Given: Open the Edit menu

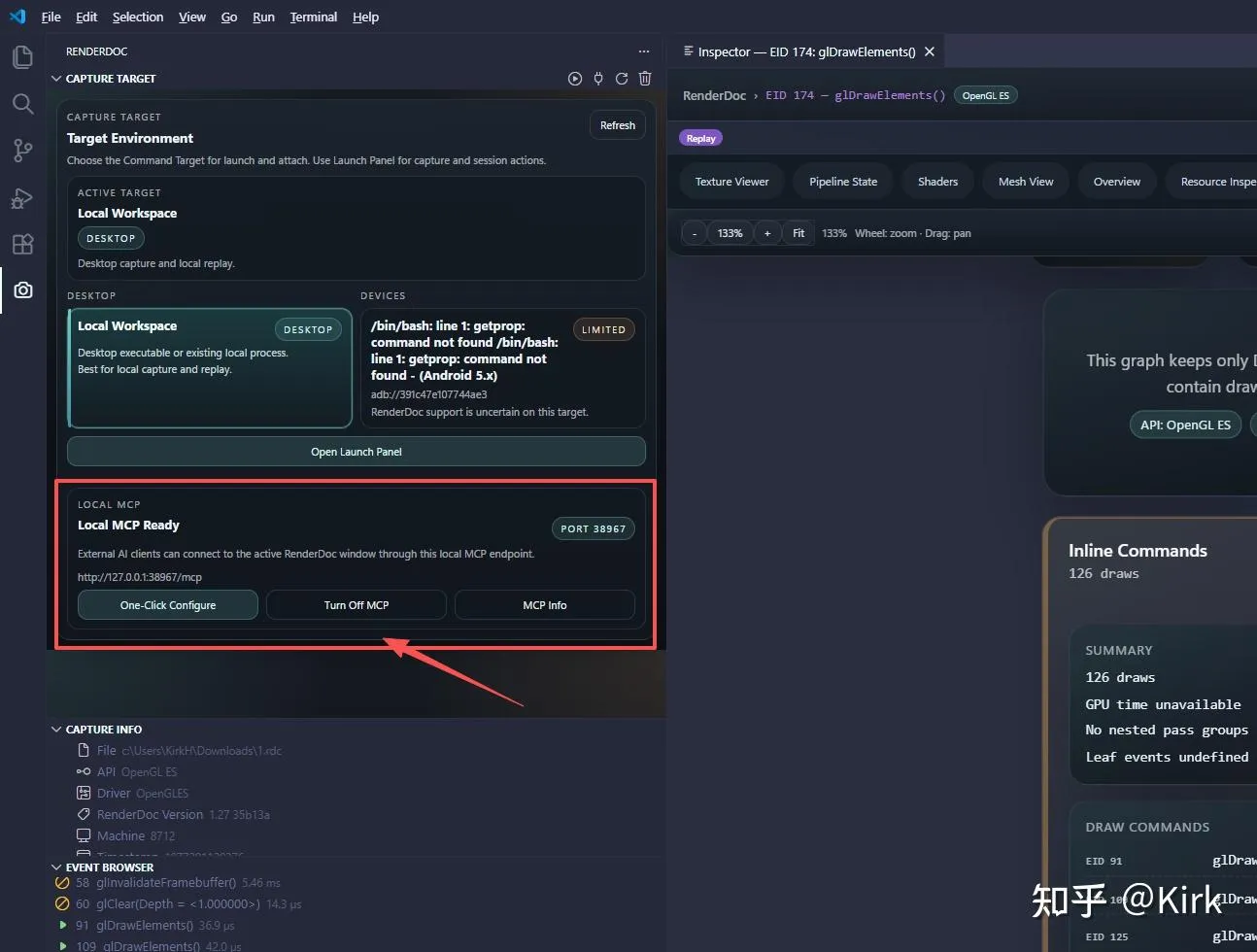Looking at the screenshot, I should 86,17.
